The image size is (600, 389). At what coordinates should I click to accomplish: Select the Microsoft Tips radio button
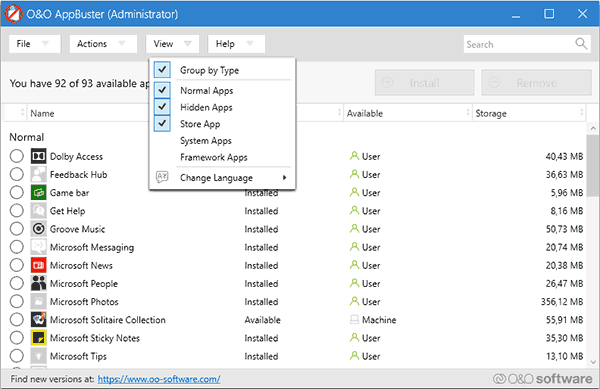[x=16, y=356]
